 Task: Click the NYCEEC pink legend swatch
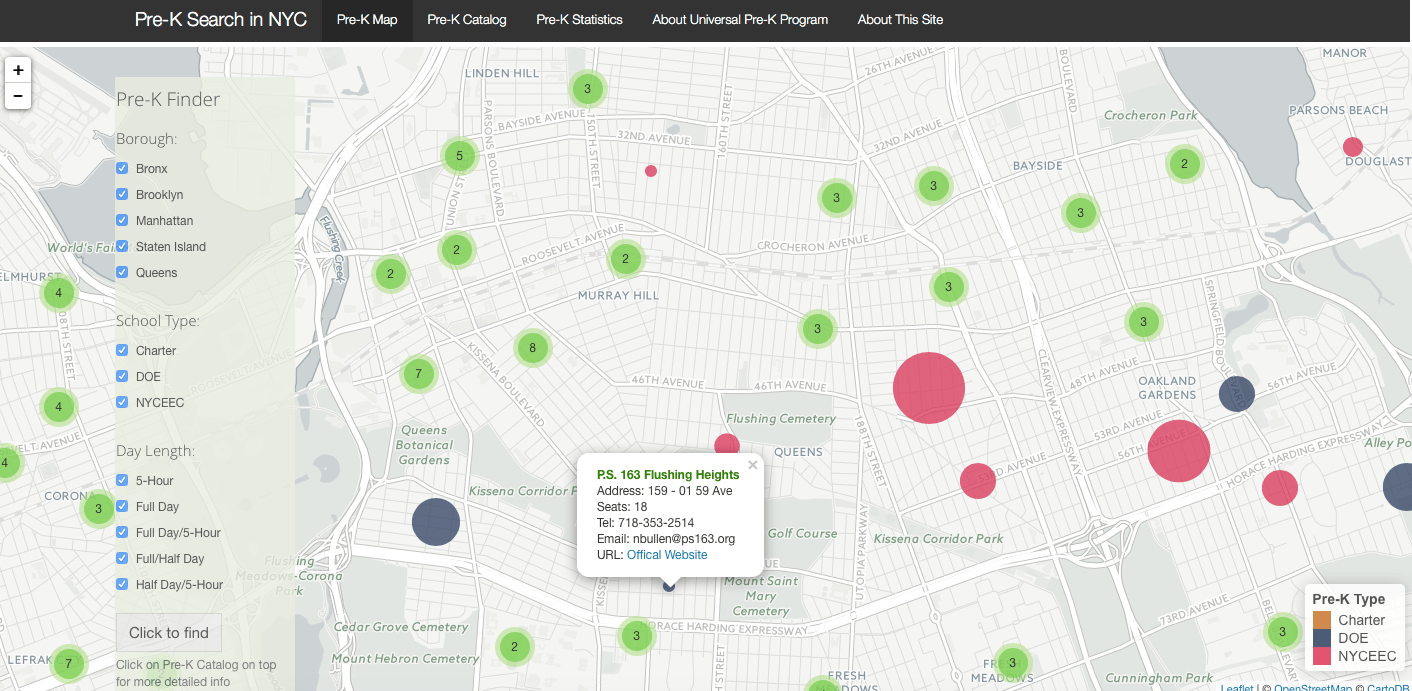[1322, 656]
